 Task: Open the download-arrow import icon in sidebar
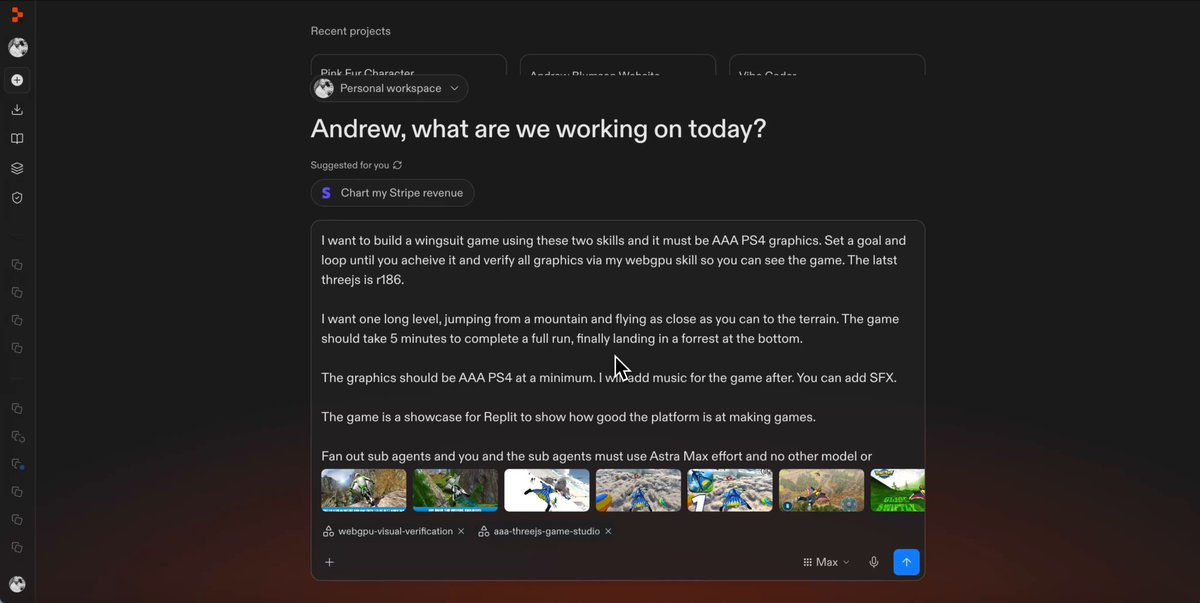tap(17, 110)
